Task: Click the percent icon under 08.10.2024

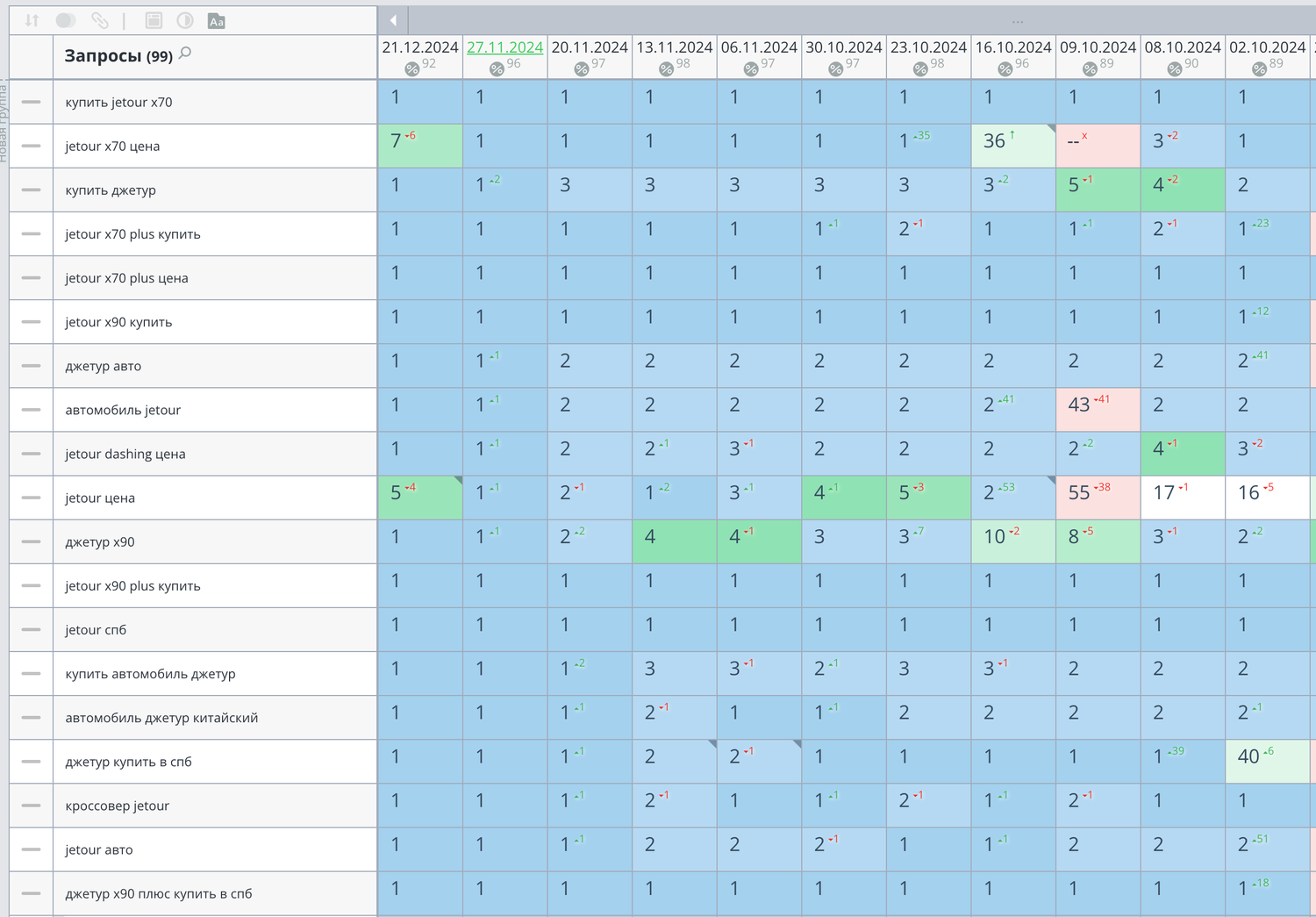Action: pos(1175,69)
